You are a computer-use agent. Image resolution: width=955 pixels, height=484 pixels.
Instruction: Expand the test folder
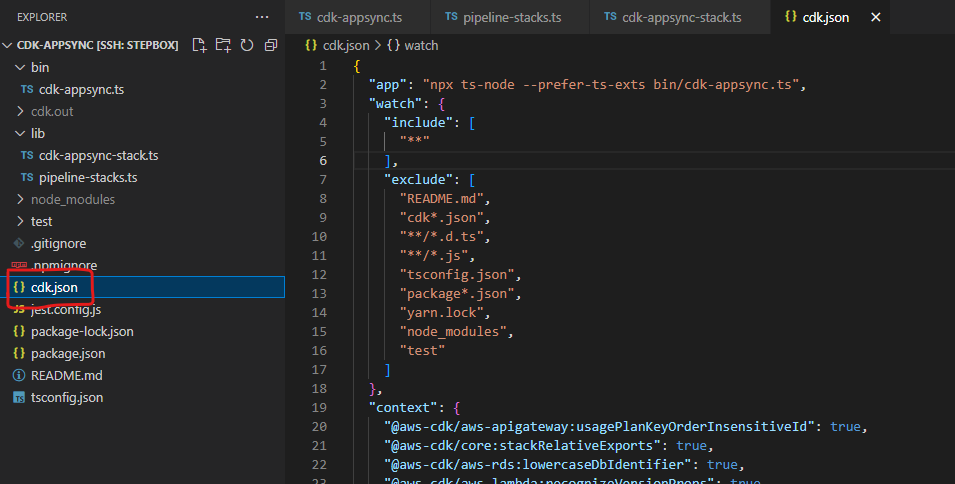20,221
